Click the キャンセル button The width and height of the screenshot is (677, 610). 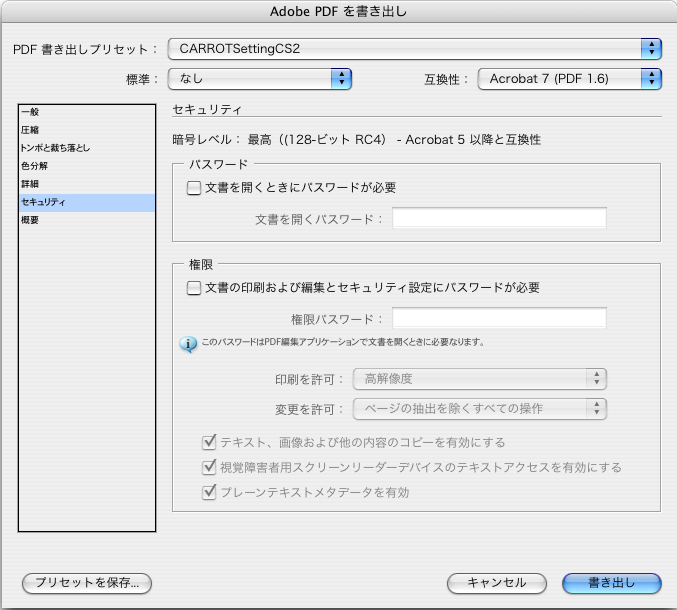[x=497, y=583]
